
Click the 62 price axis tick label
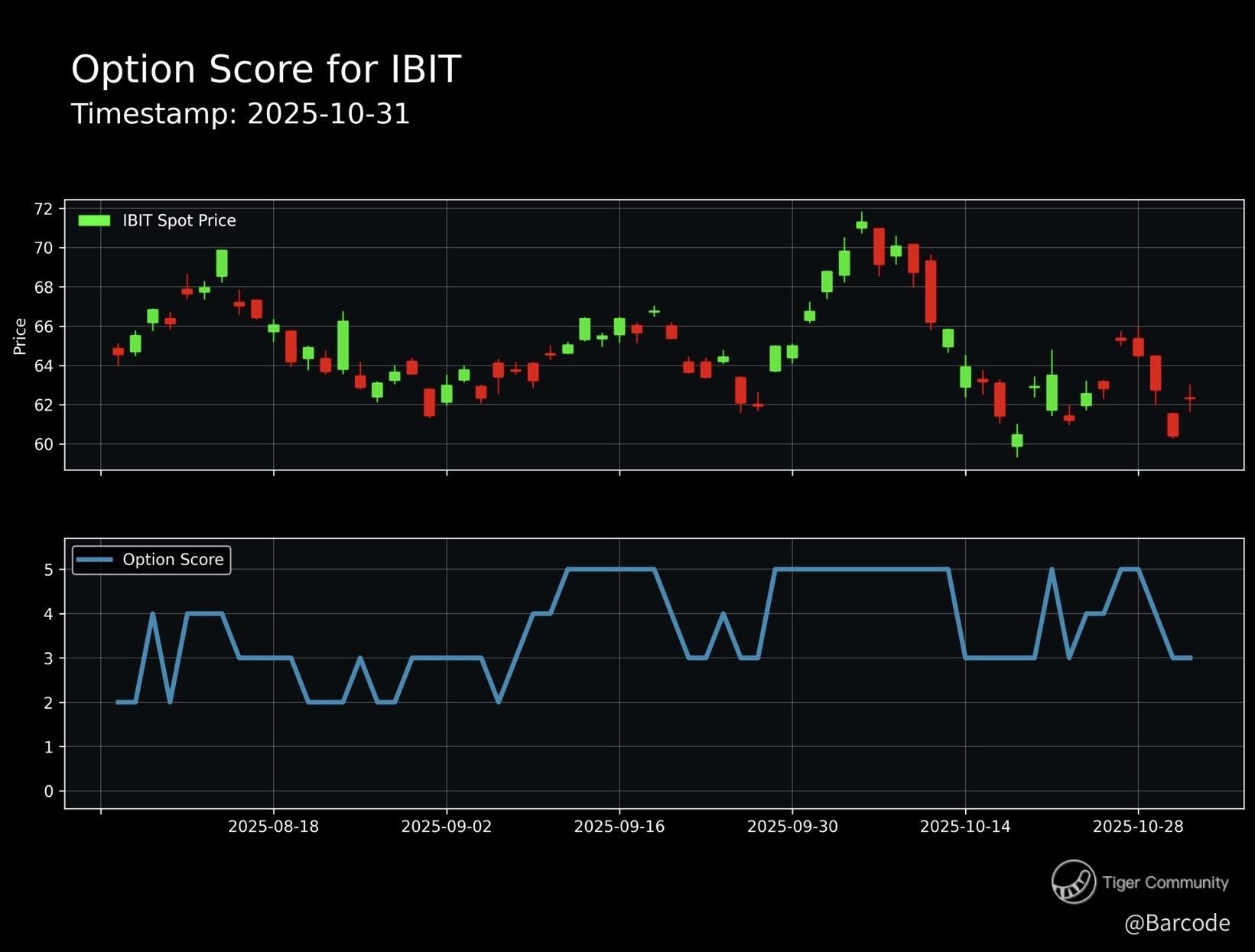(x=44, y=405)
